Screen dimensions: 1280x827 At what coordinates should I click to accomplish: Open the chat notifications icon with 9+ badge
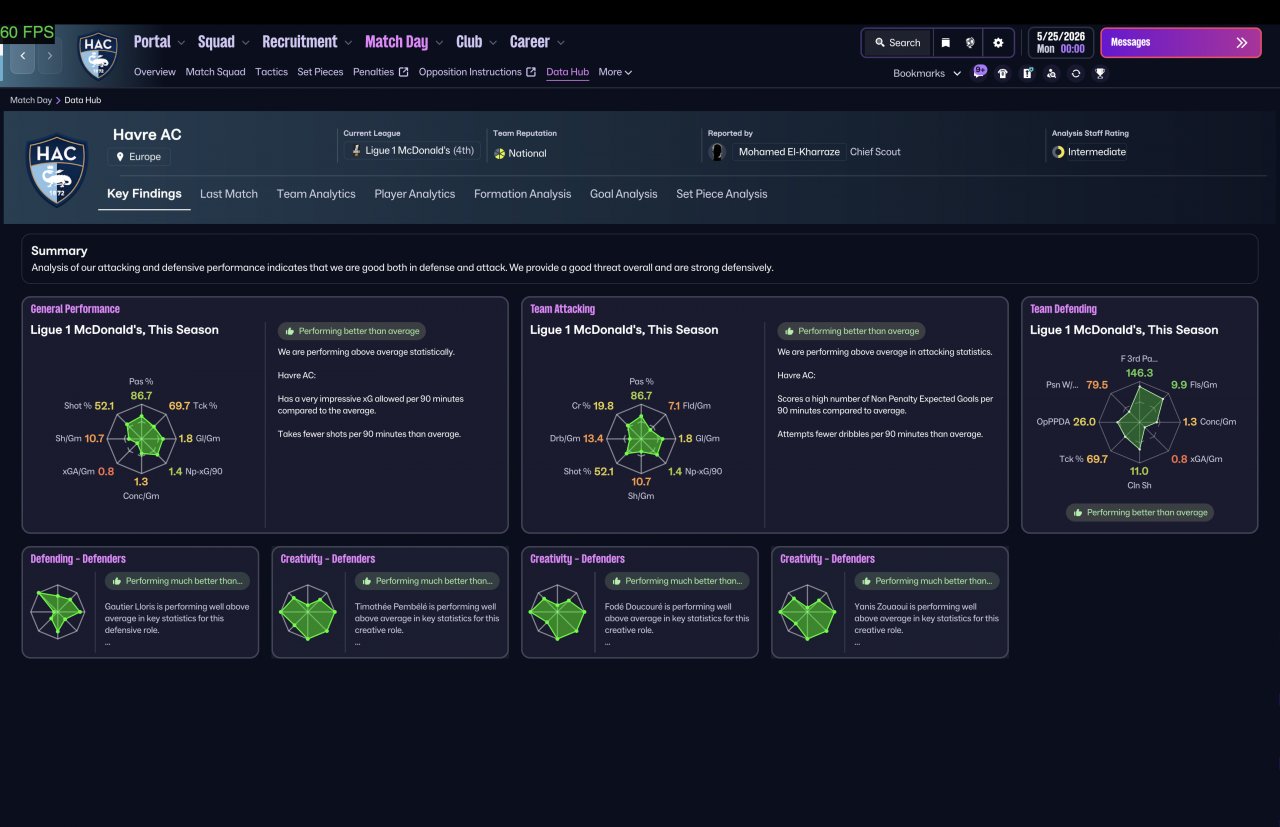979,72
